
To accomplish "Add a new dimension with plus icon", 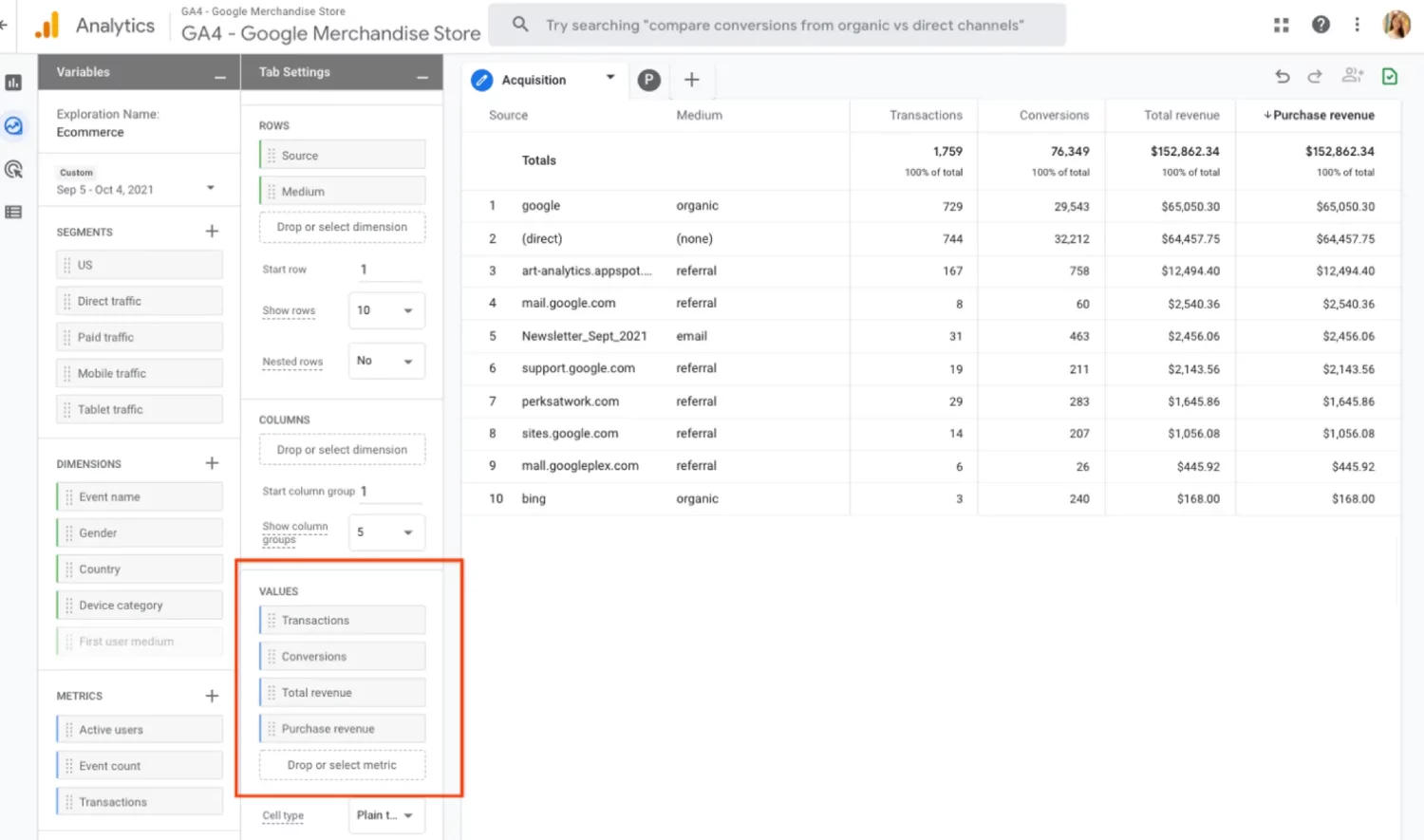I will 212,463.
